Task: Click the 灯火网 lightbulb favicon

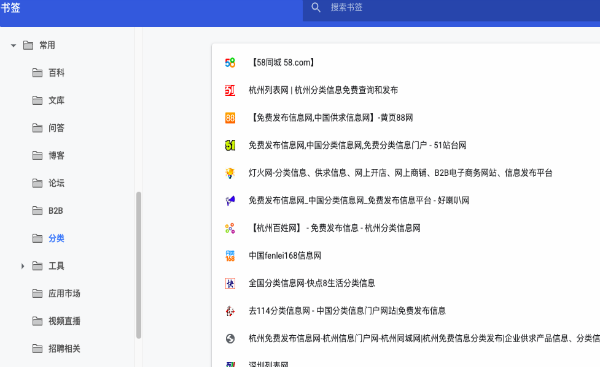Action: [230, 173]
